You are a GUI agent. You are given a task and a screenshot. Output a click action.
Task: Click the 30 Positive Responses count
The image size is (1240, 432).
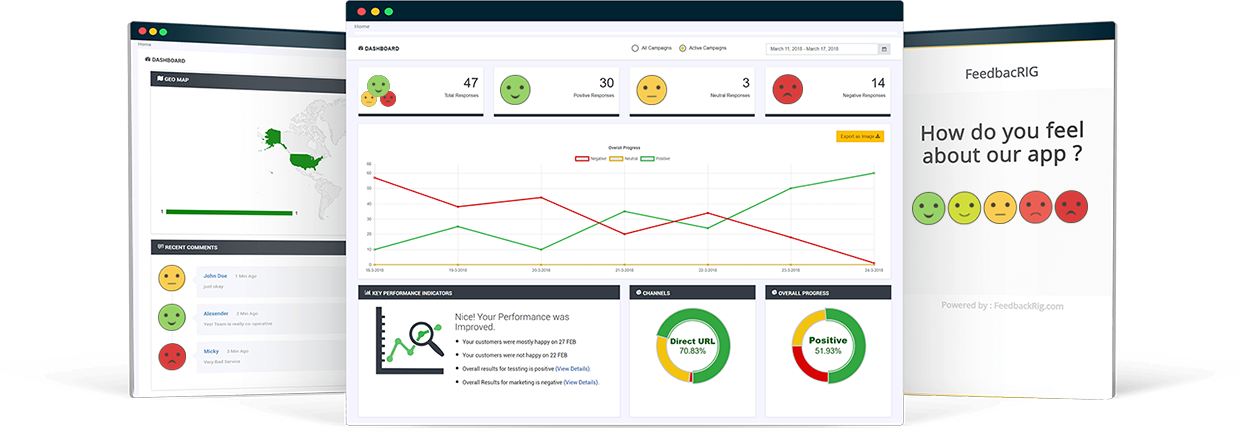[607, 83]
